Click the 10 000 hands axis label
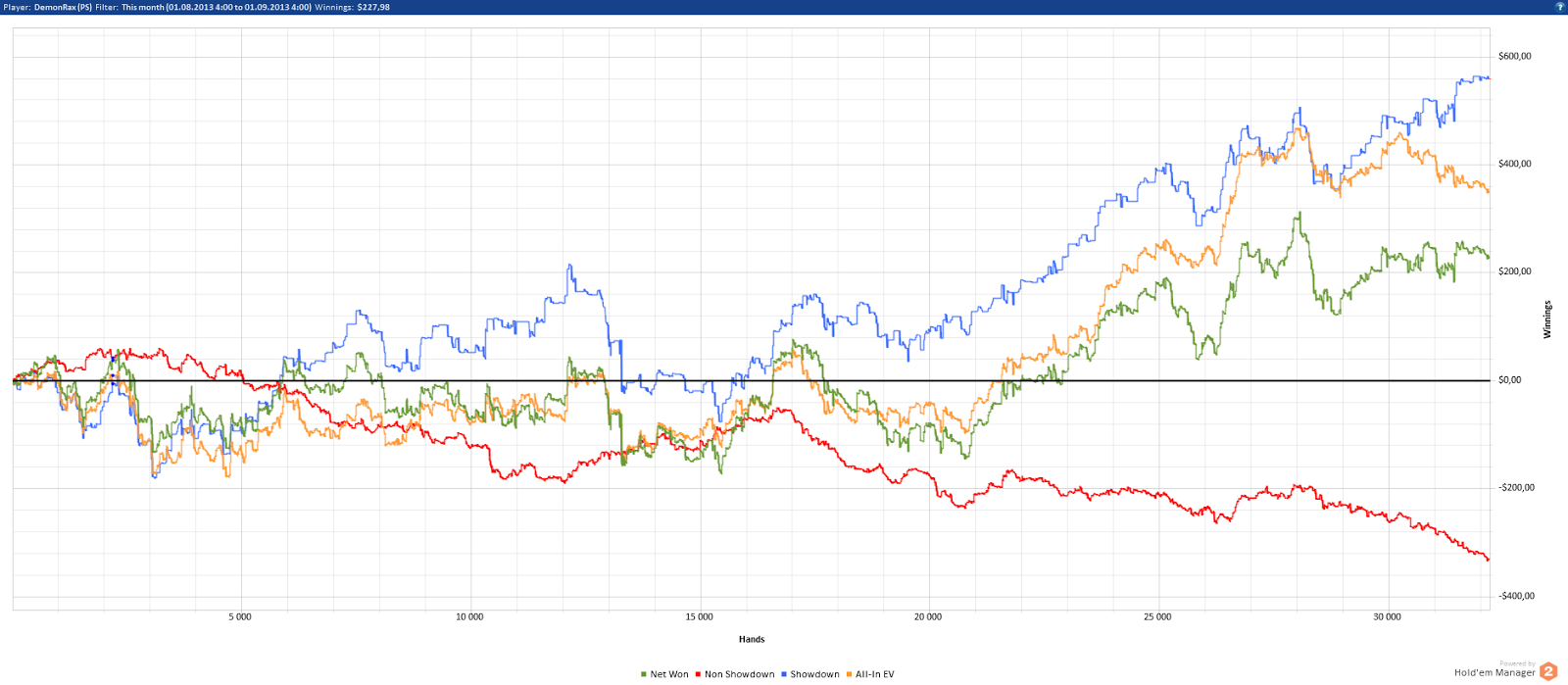Image resolution: width=1568 pixels, height=685 pixels. tap(469, 616)
